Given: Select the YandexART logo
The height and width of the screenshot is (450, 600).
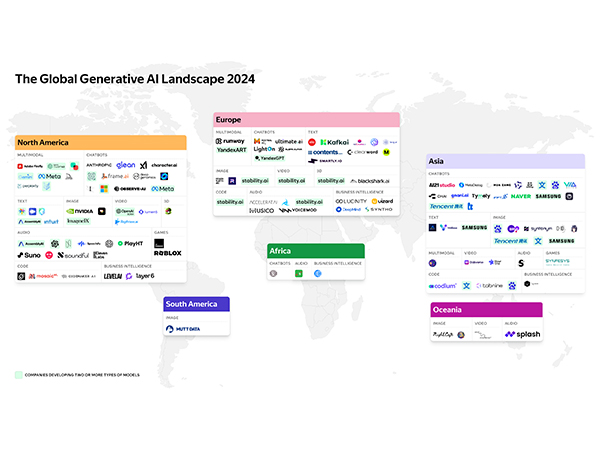Looking at the screenshot, I should [x=232, y=150].
